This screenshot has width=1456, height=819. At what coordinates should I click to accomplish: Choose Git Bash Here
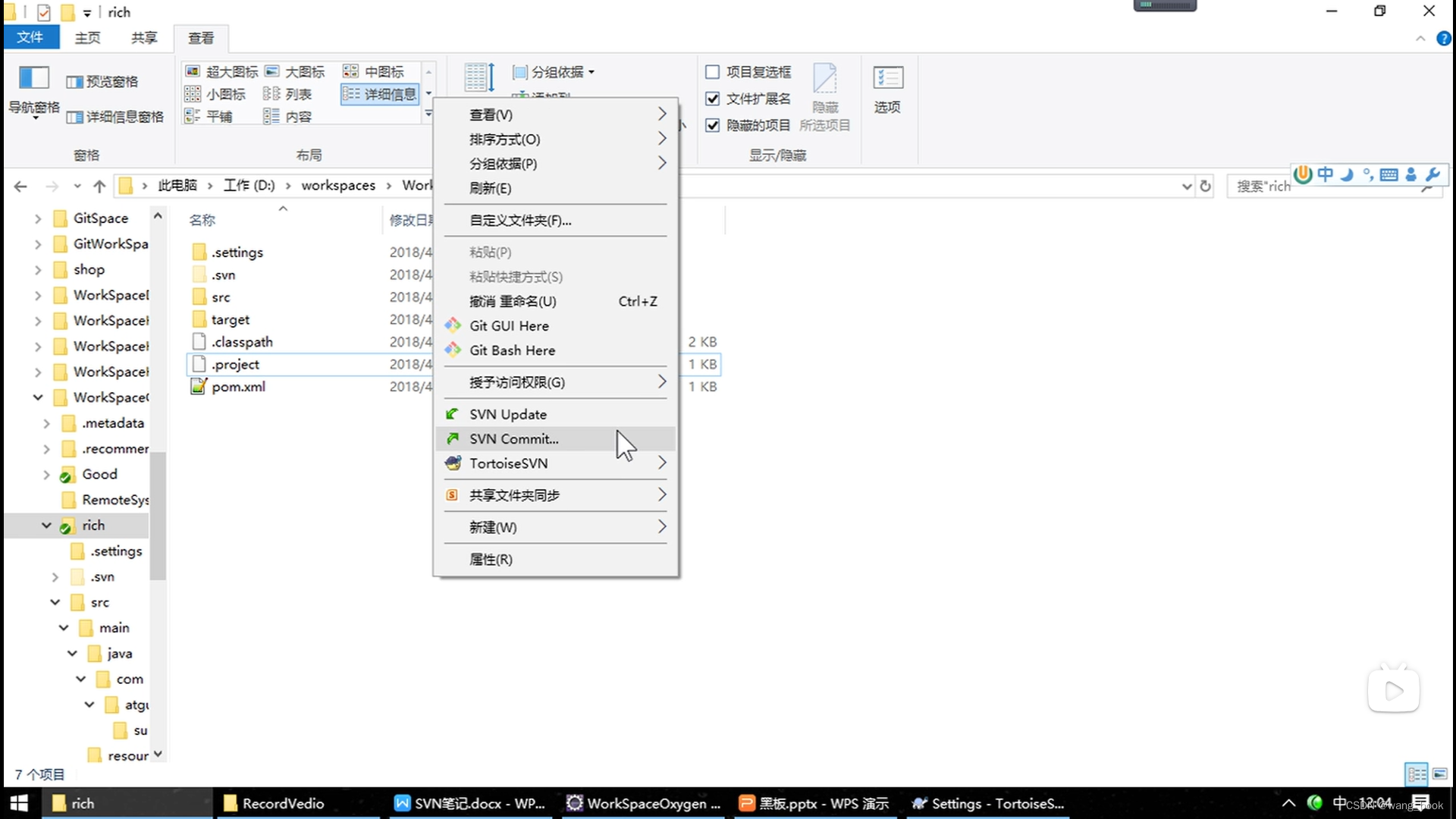(x=556, y=350)
